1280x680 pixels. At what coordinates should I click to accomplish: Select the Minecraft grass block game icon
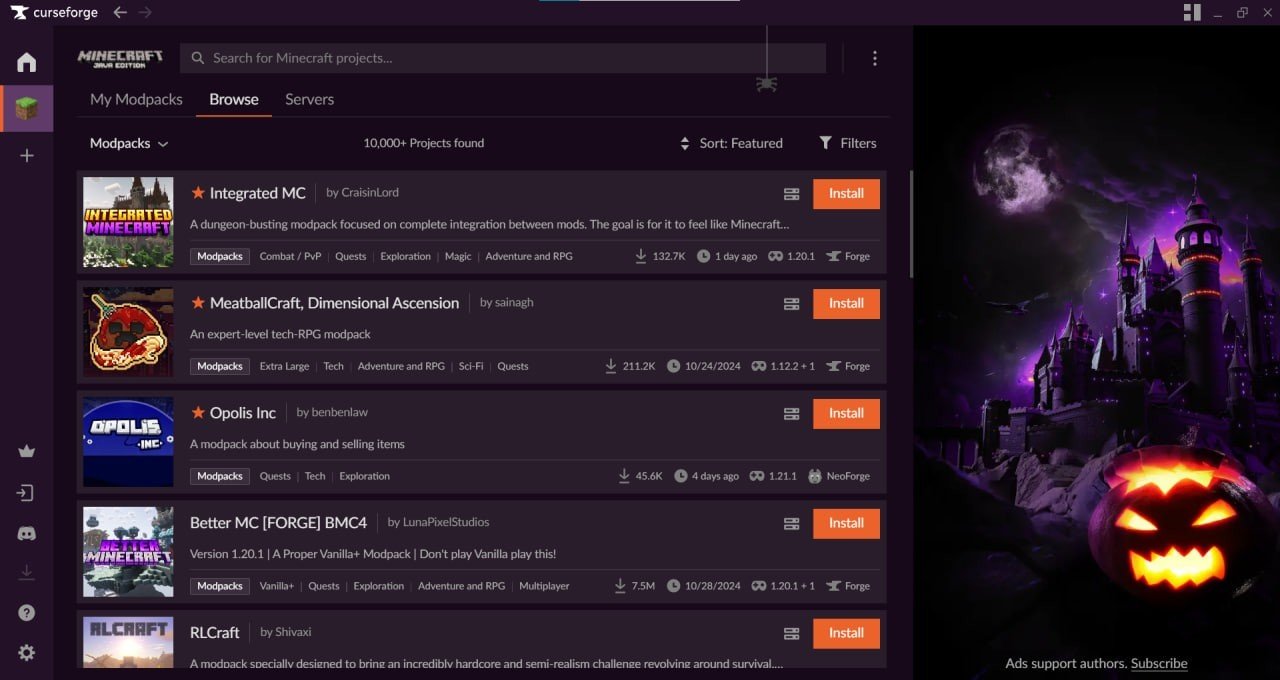27,108
